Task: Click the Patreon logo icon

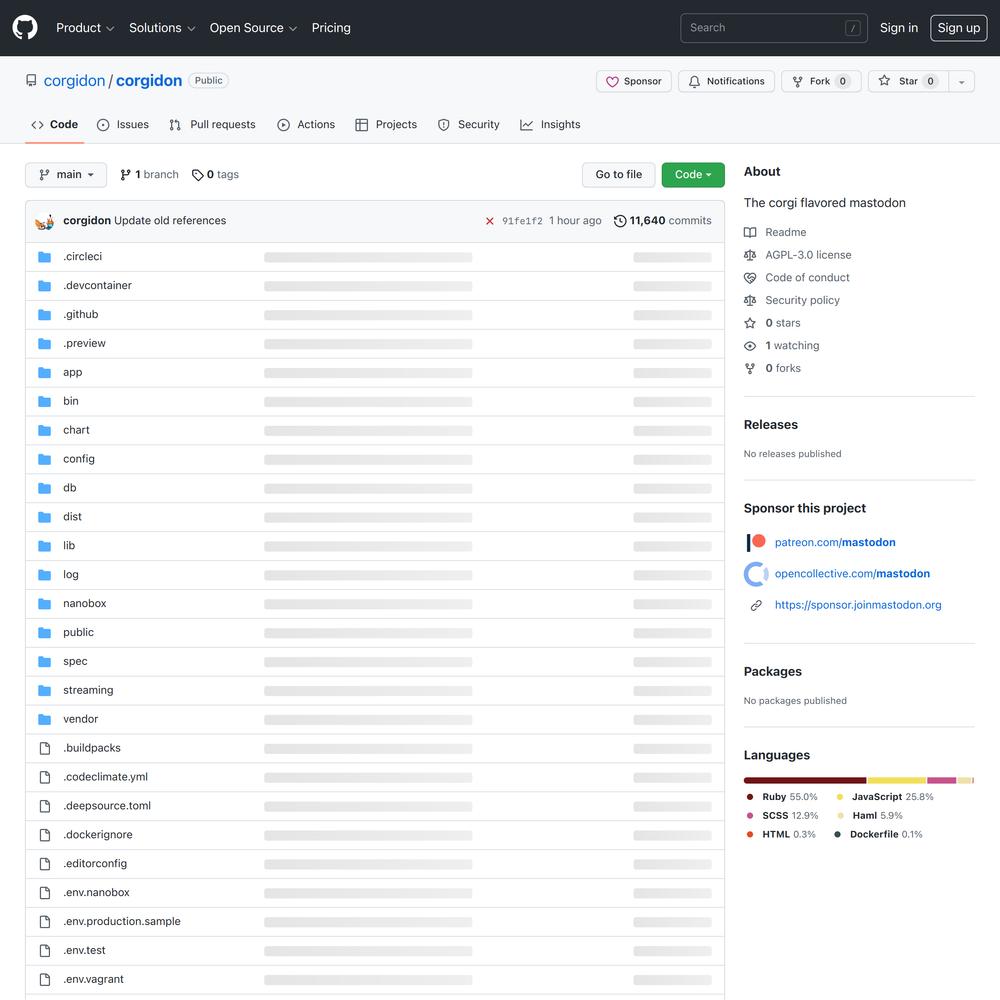Action: click(756, 542)
